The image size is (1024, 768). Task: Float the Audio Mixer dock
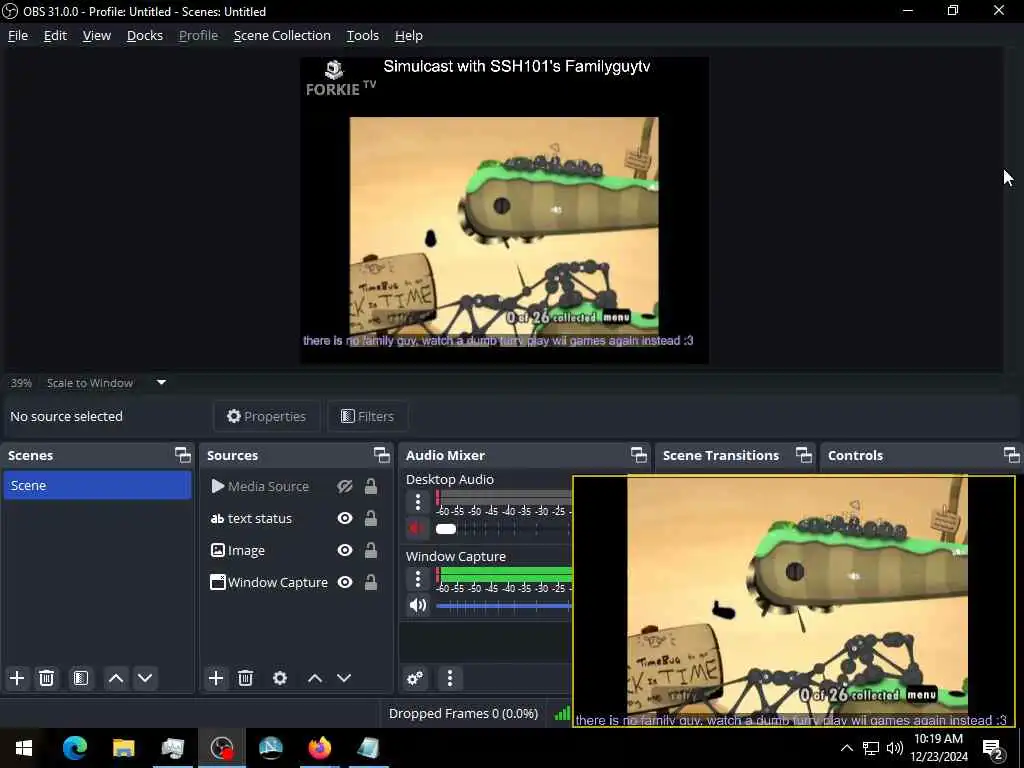[639, 455]
